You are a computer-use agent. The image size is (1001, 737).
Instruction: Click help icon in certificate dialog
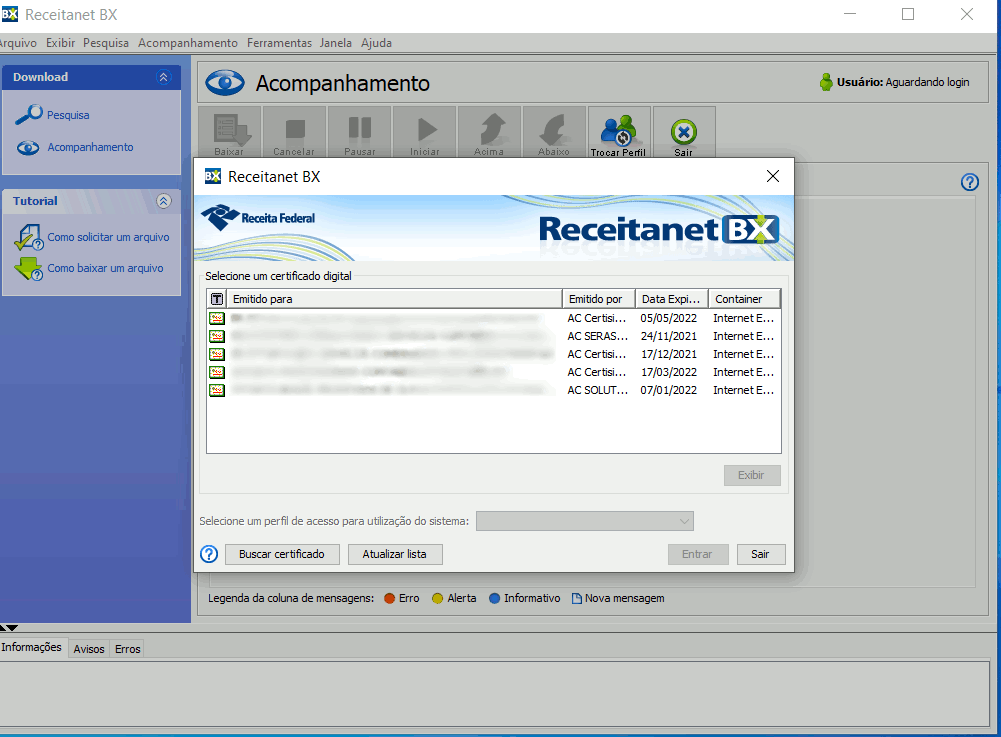[209, 554]
